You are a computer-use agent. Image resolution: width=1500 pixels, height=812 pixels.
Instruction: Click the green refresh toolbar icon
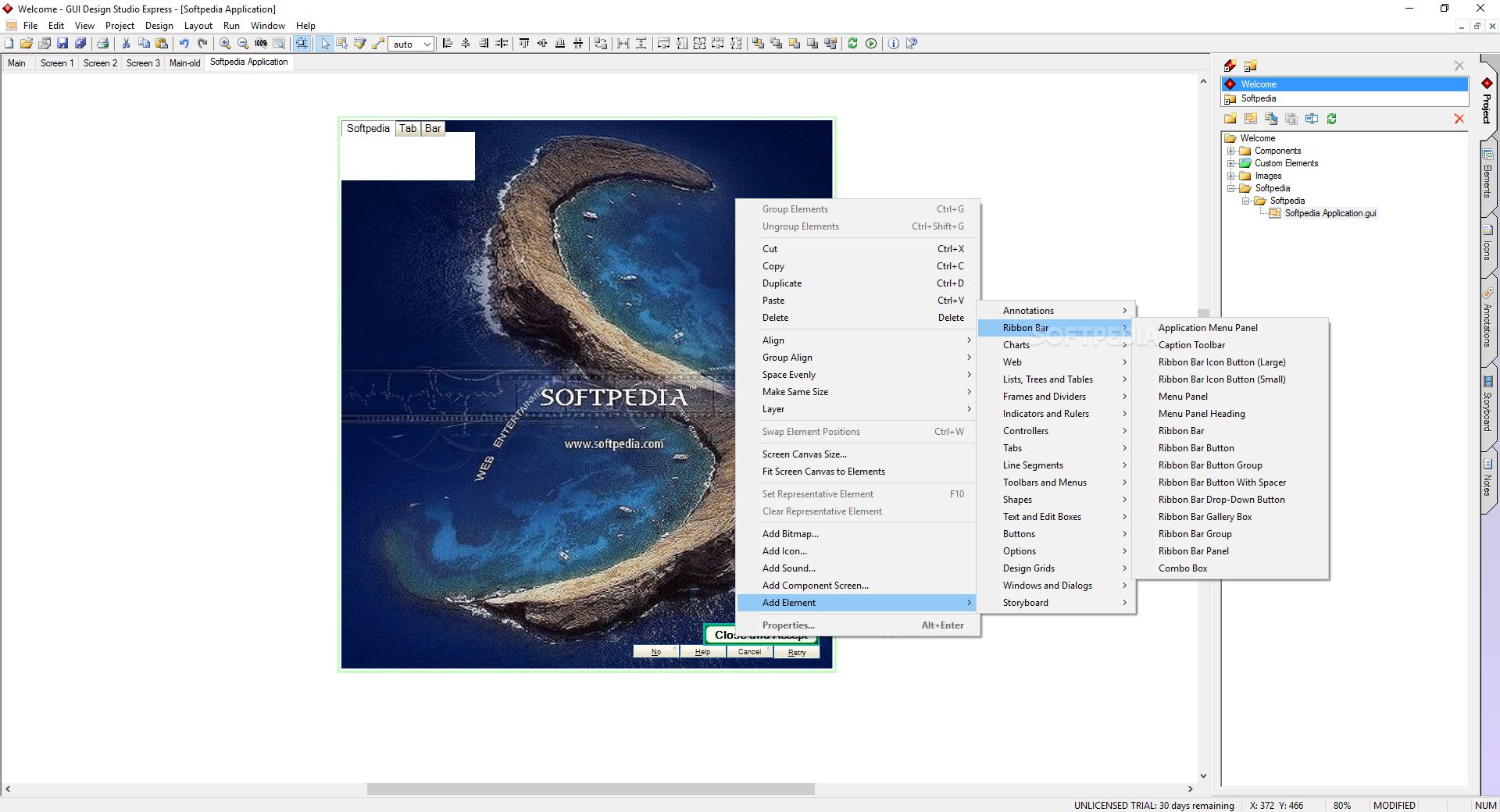[852, 44]
